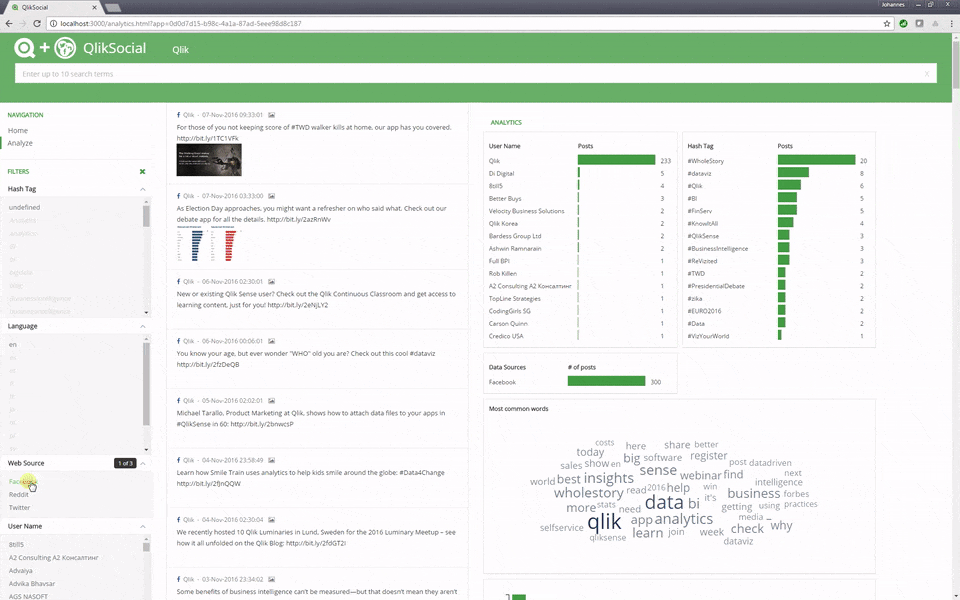This screenshot has height=600, width=960.
Task: Select Advika Bhavsar in User Name filter
Action: coord(32,583)
